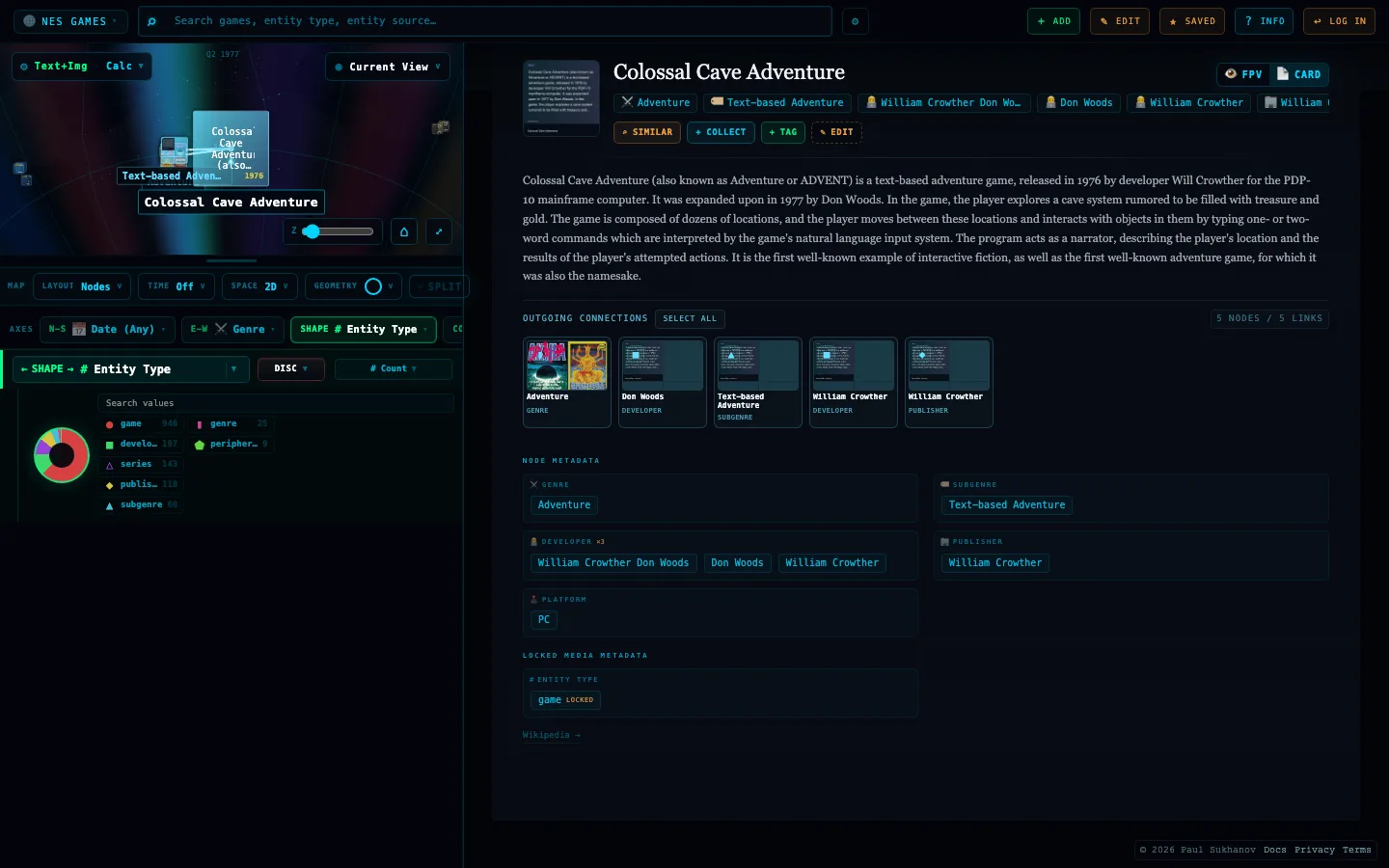This screenshot has height=868, width=1389.
Task: Click the Search values input field
Action: [x=275, y=403]
